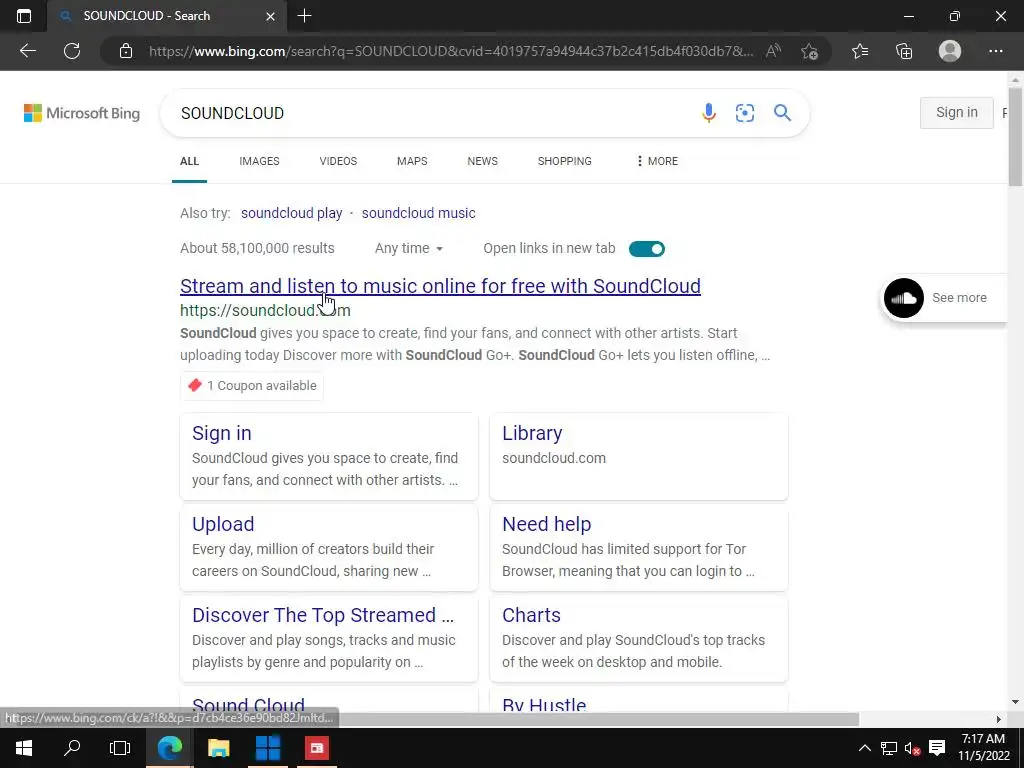Click Sign in button at top right
1024x768 pixels.
957,112
